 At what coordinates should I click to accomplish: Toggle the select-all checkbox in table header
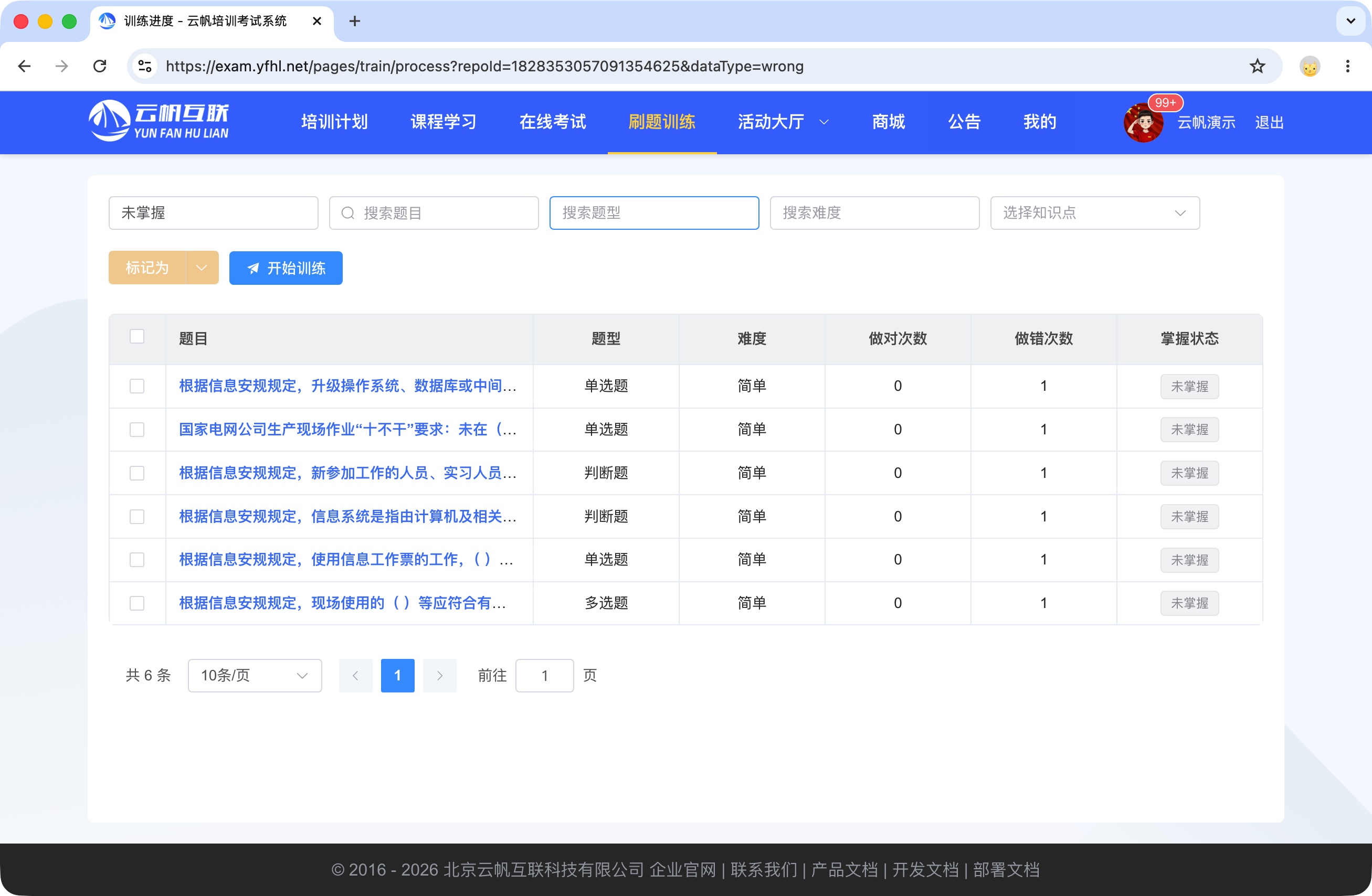tap(136, 336)
